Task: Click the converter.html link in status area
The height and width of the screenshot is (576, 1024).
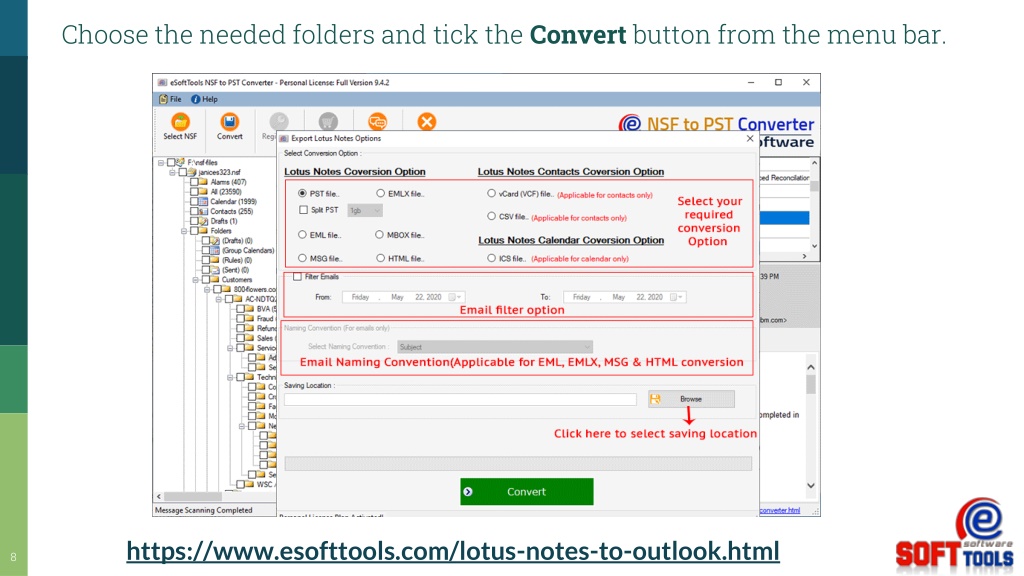Action: pos(780,510)
